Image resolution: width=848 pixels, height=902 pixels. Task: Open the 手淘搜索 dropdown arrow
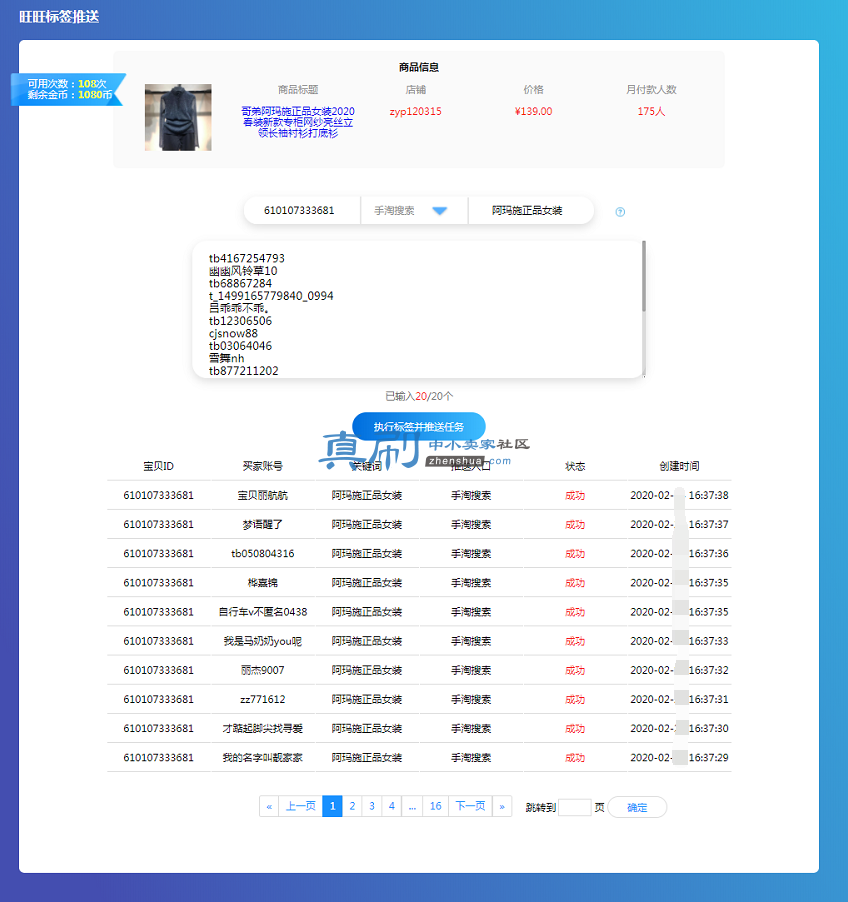[440, 211]
